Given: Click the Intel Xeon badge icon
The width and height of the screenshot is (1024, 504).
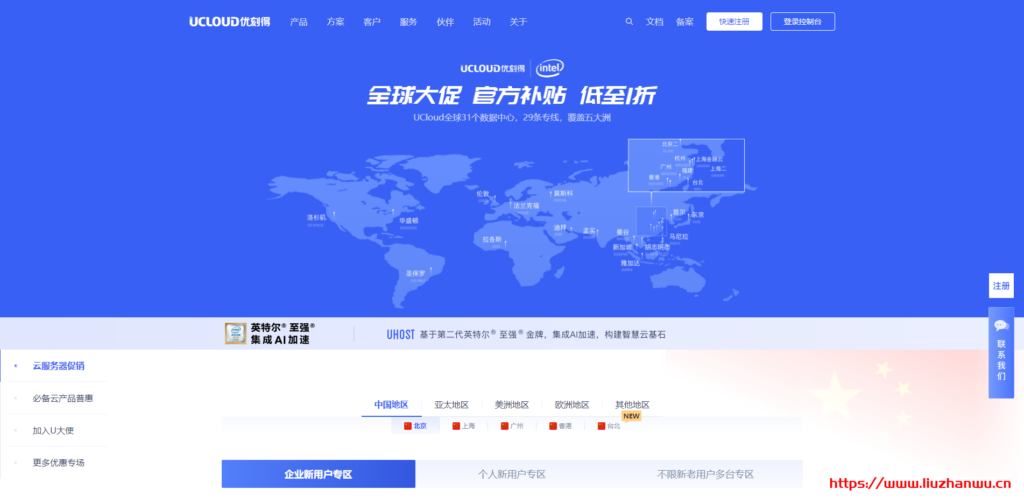Looking at the screenshot, I should coord(235,334).
